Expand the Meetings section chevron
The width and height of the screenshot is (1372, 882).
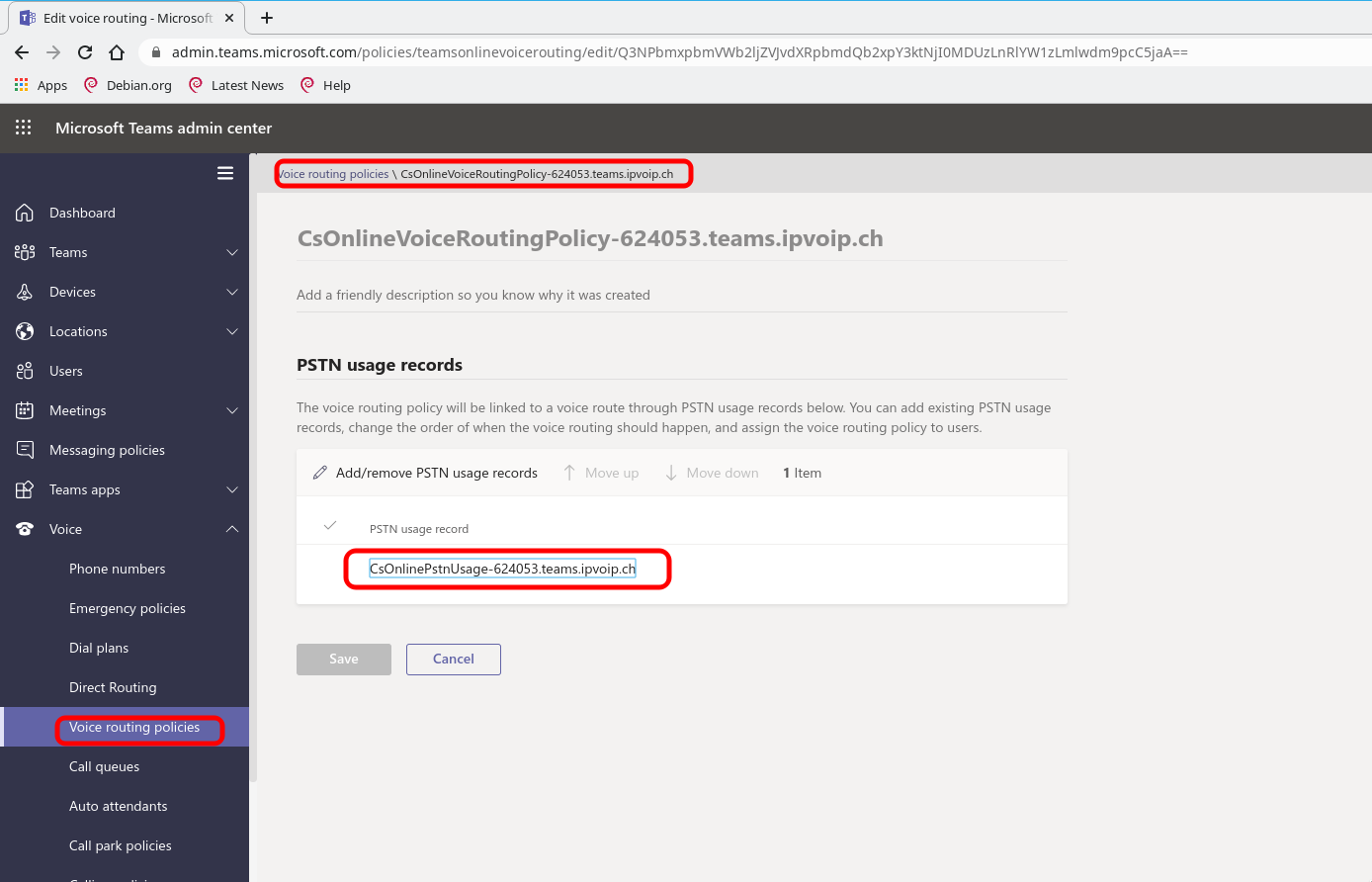pos(232,409)
